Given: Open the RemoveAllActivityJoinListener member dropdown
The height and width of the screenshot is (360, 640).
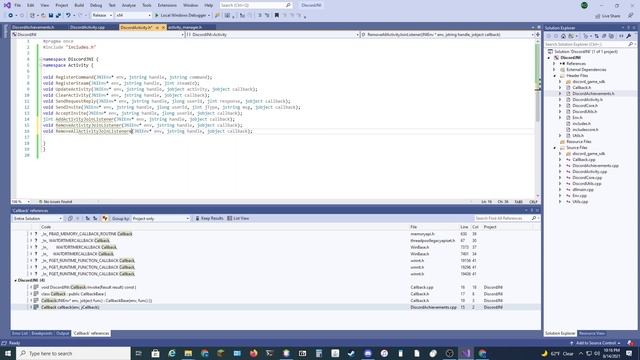Looking at the screenshot, I should tap(448, 35).
